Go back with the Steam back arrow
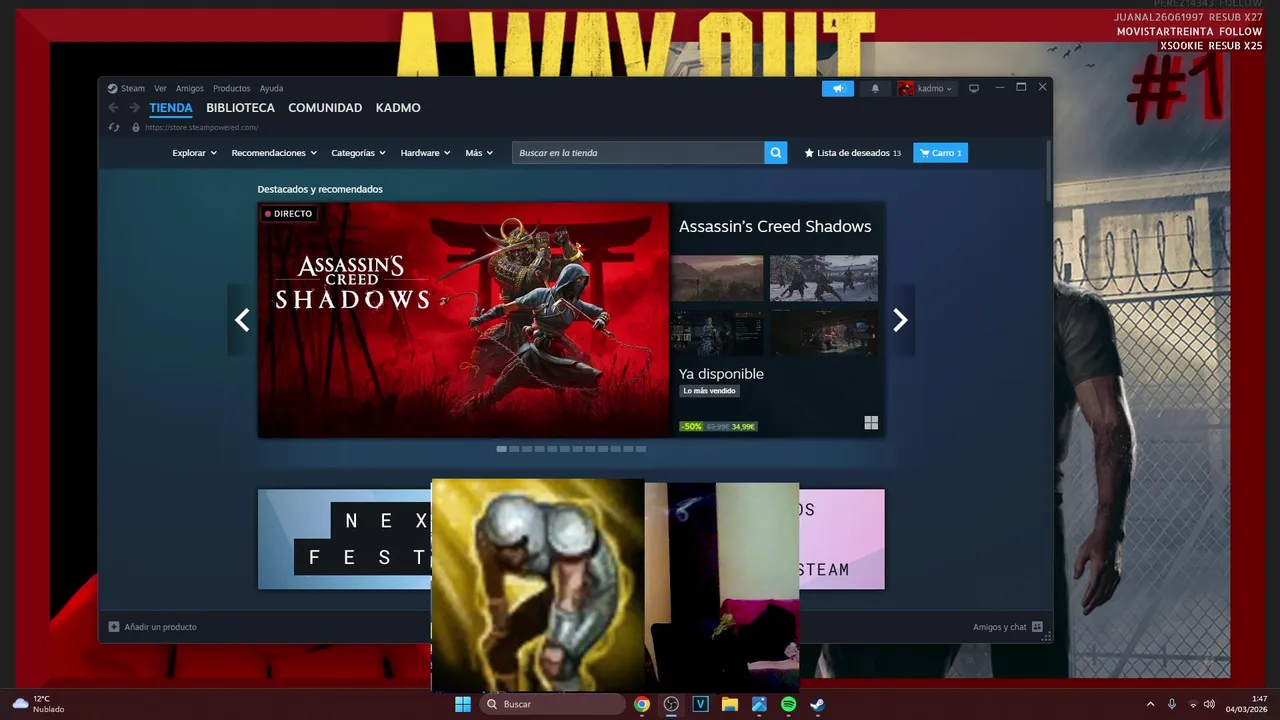The width and height of the screenshot is (1280, 720). click(x=113, y=108)
